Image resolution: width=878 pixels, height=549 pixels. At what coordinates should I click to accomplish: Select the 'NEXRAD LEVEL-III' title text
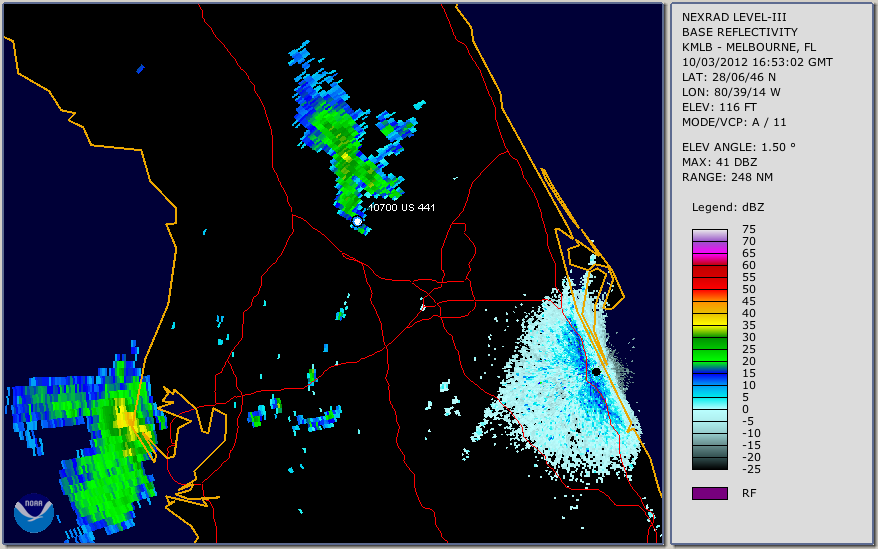[x=734, y=17]
